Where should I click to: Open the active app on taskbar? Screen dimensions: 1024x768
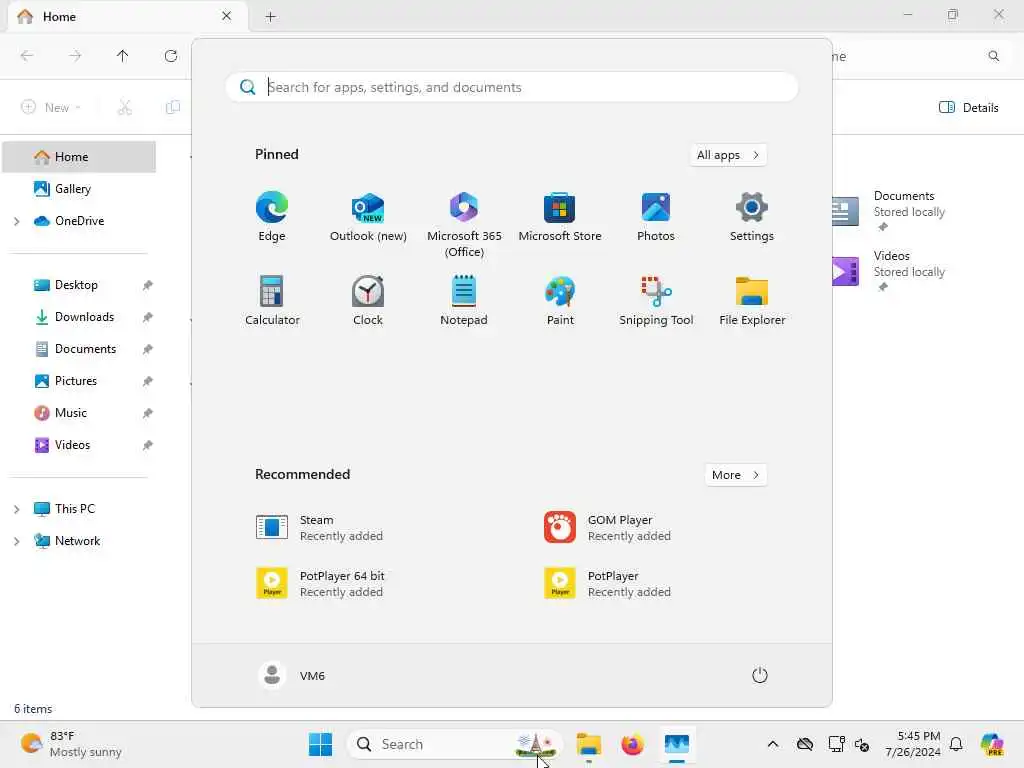point(677,744)
